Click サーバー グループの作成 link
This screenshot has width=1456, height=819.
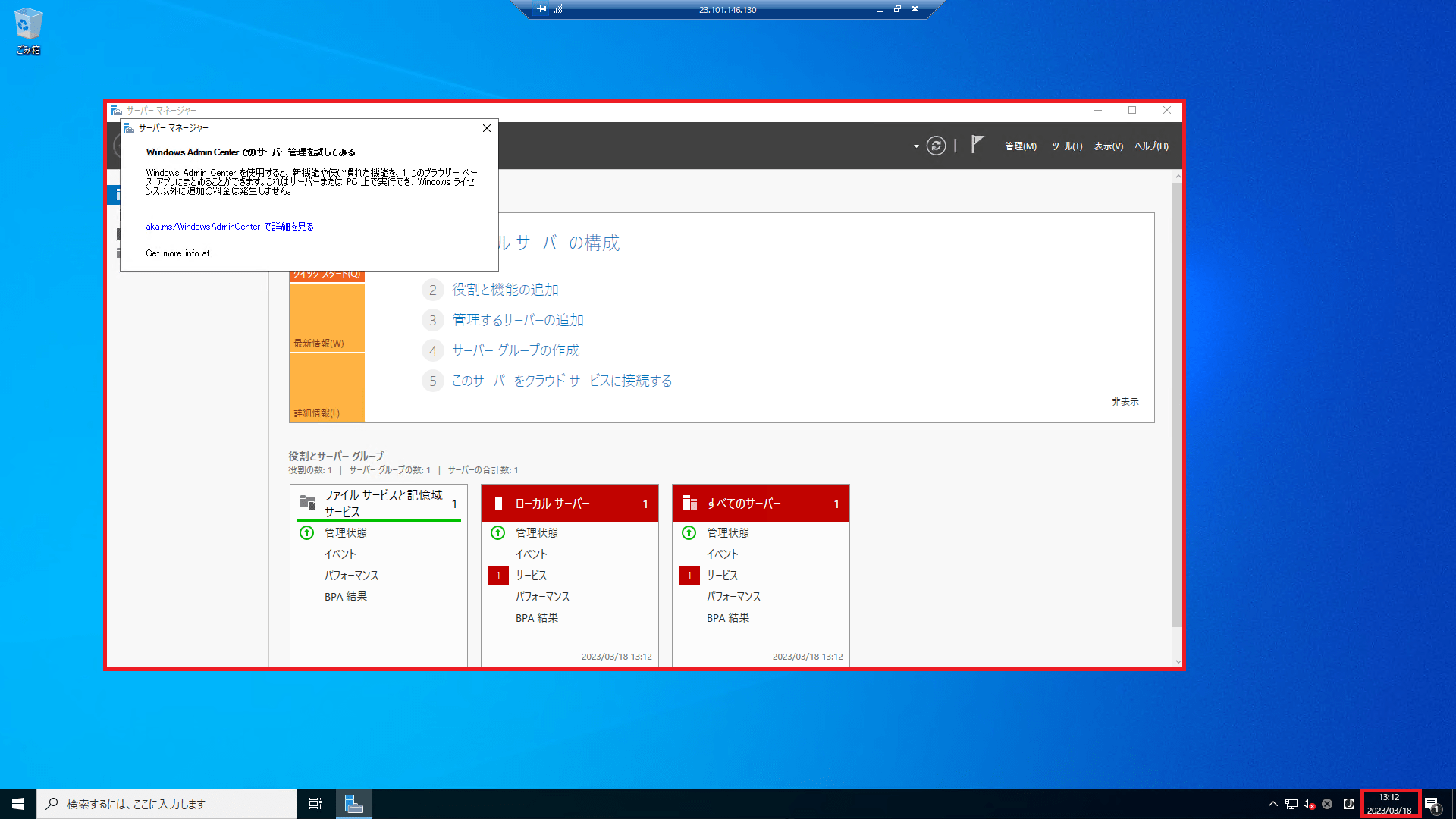pos(516,350)
